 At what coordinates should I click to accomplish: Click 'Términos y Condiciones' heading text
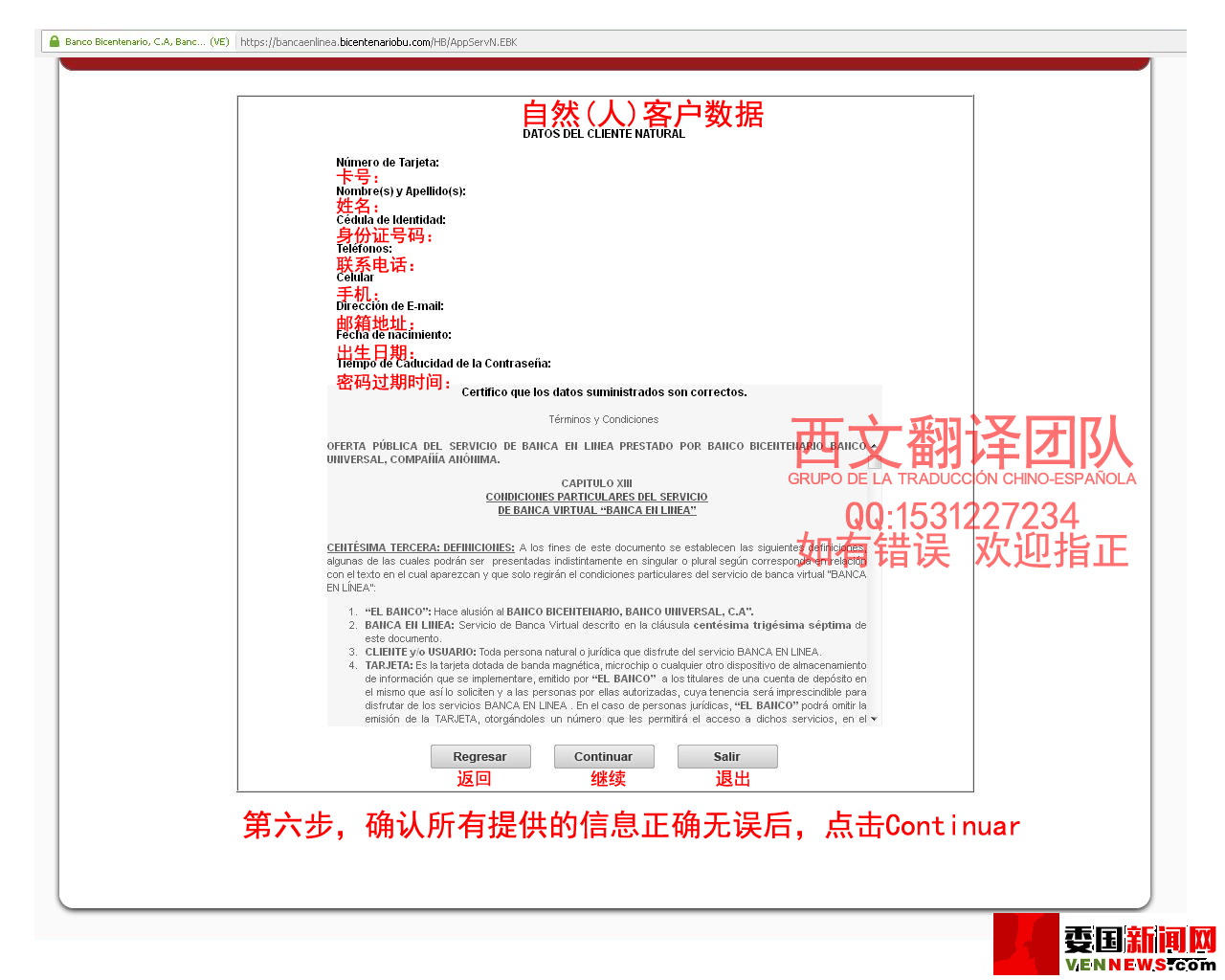(x=603, y=419)
